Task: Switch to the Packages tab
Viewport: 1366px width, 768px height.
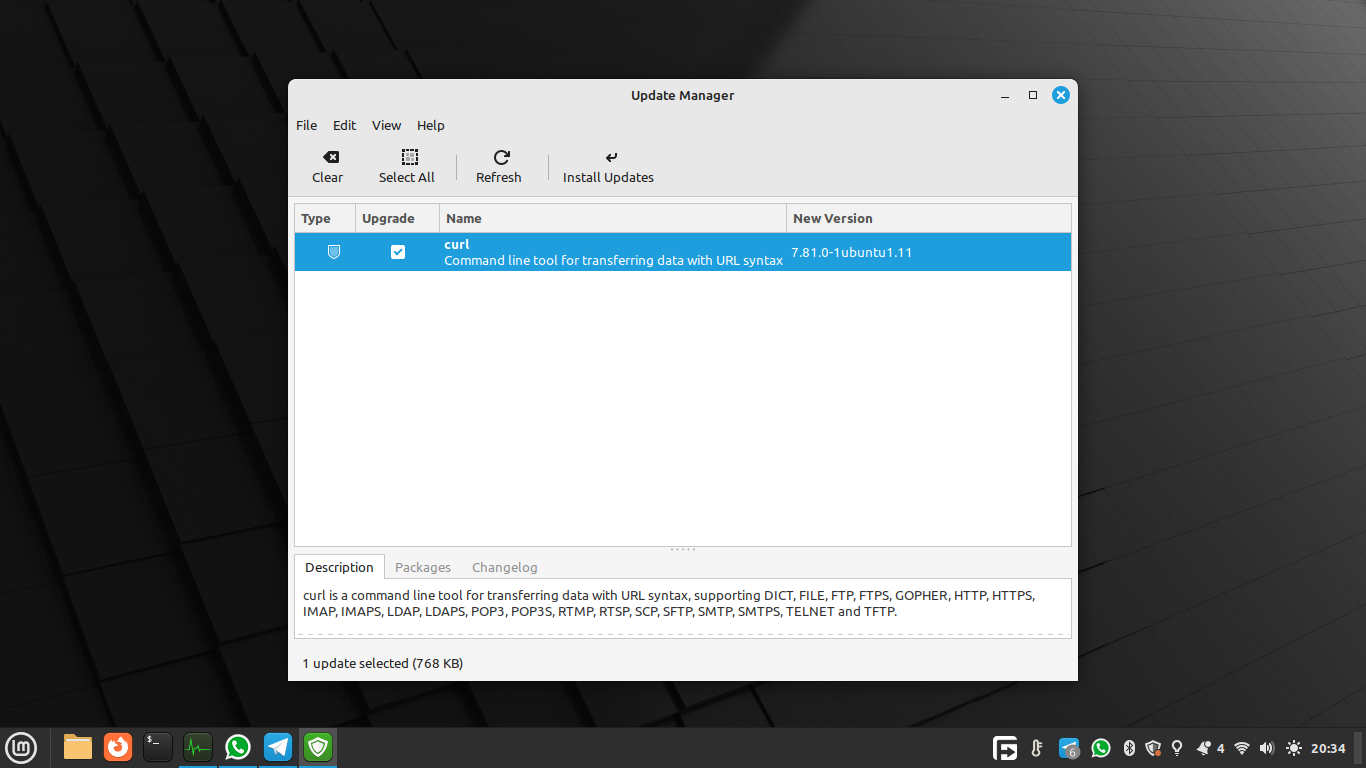Action: [423, 567]
